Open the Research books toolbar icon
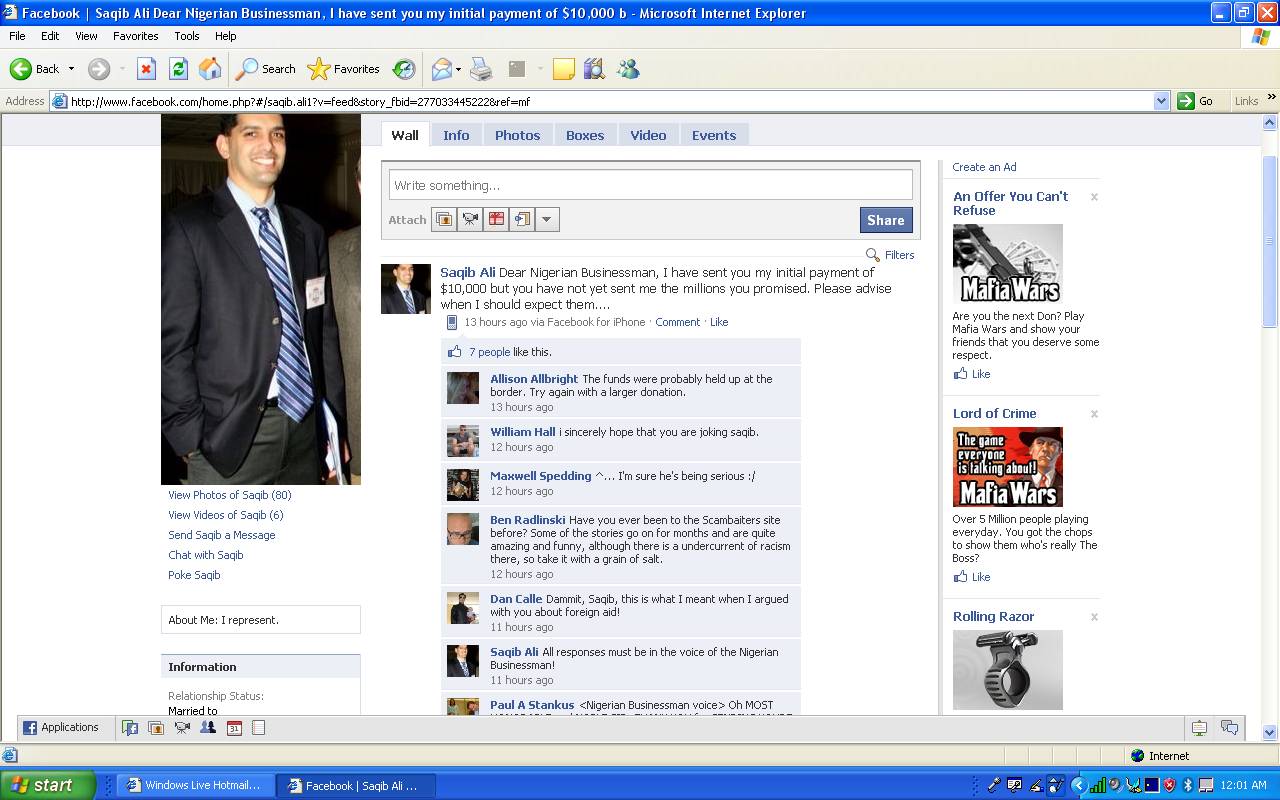Image resolution: width=1280 pixels, height=800 pixels. click(x=595, y=69)
